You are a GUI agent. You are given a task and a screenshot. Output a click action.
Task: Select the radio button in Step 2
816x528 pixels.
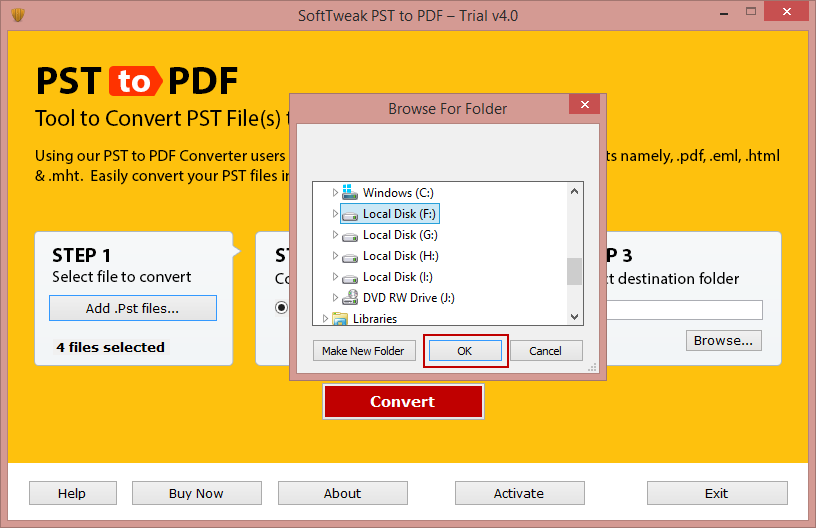(282, 307)
